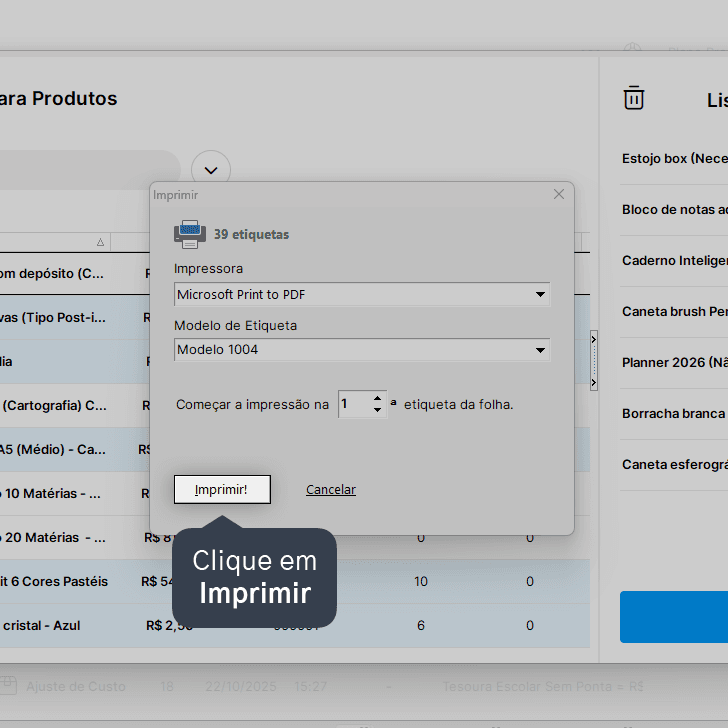Viewport: 728px width, 728px height.
Task: Select row 20 Matérias
Action: click(x=74, y=538)
